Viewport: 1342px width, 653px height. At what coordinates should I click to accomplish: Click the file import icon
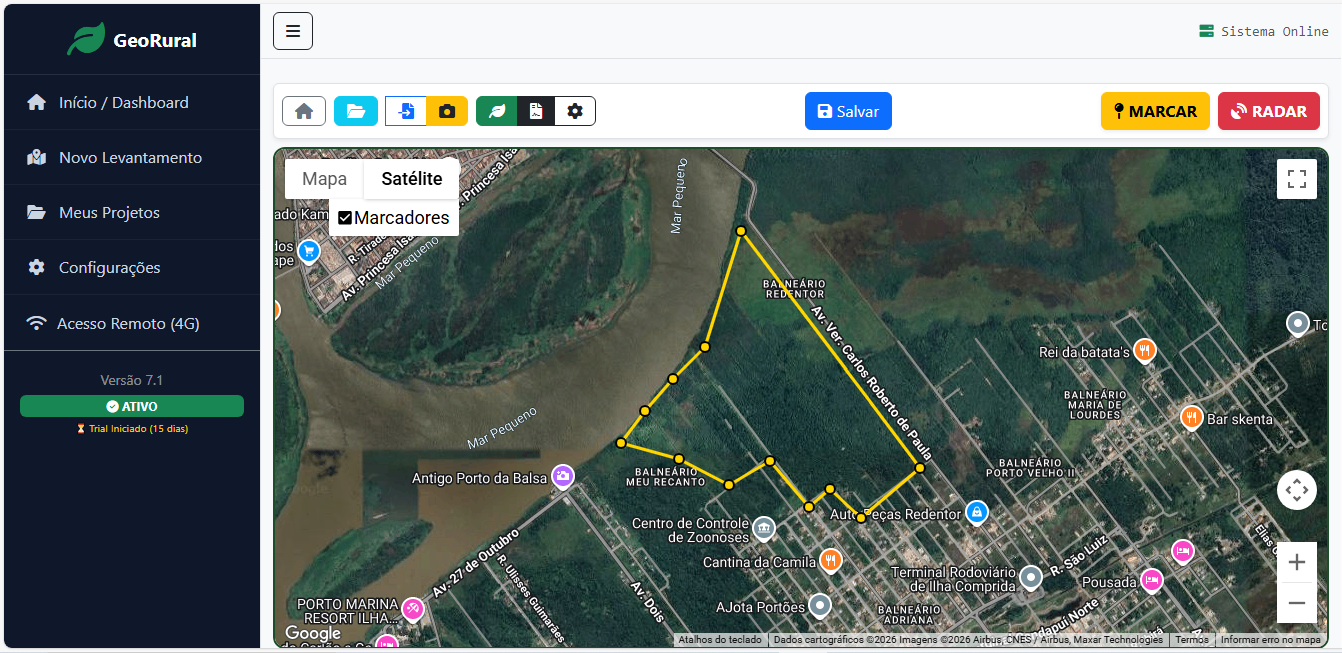coord(406,111)
